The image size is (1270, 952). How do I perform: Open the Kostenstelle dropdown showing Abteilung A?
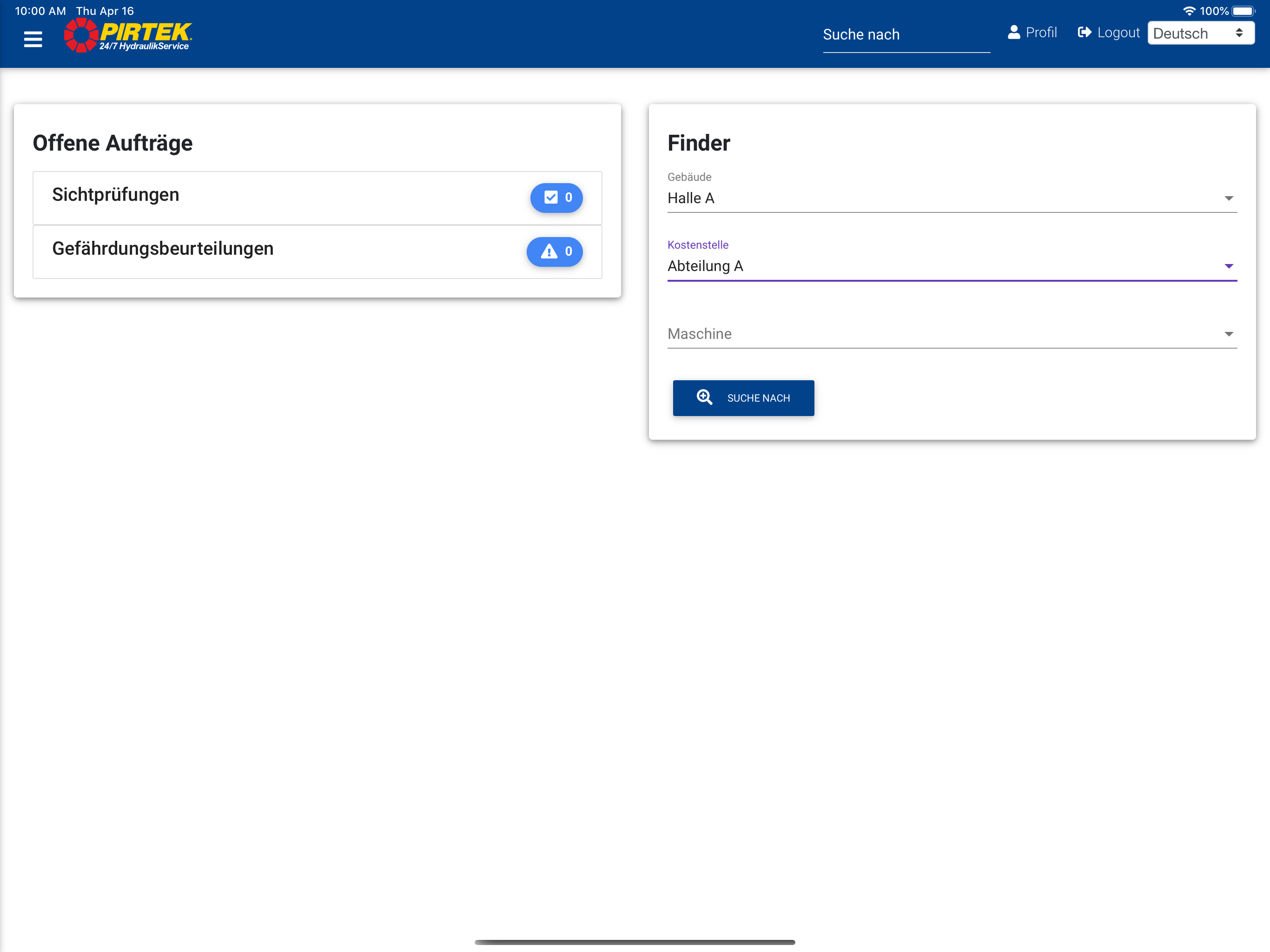point(952,266)
